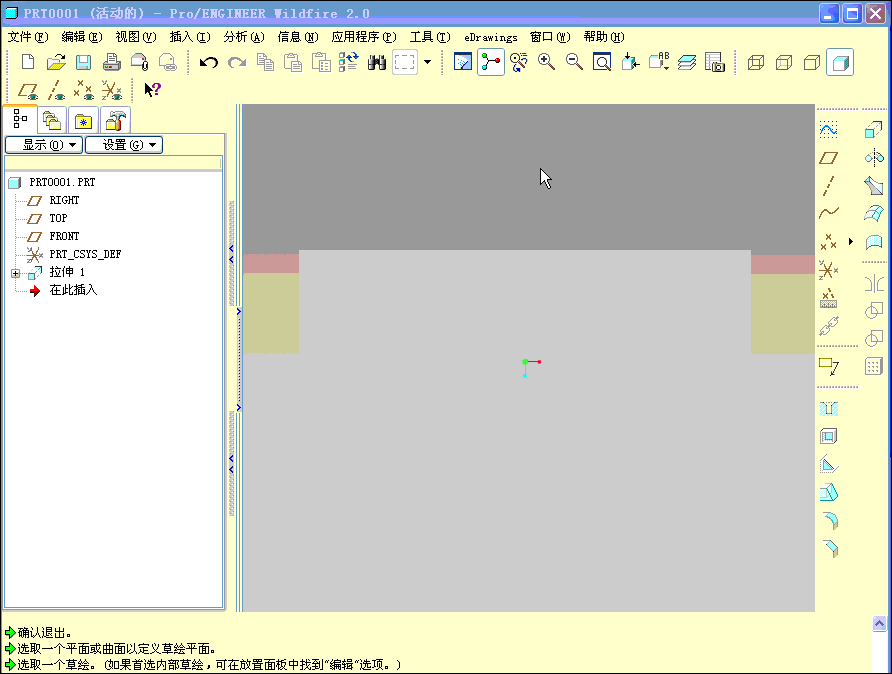Toggle datum axes display
The height and width of the screenshot is (674, 892).
[56, 90]
